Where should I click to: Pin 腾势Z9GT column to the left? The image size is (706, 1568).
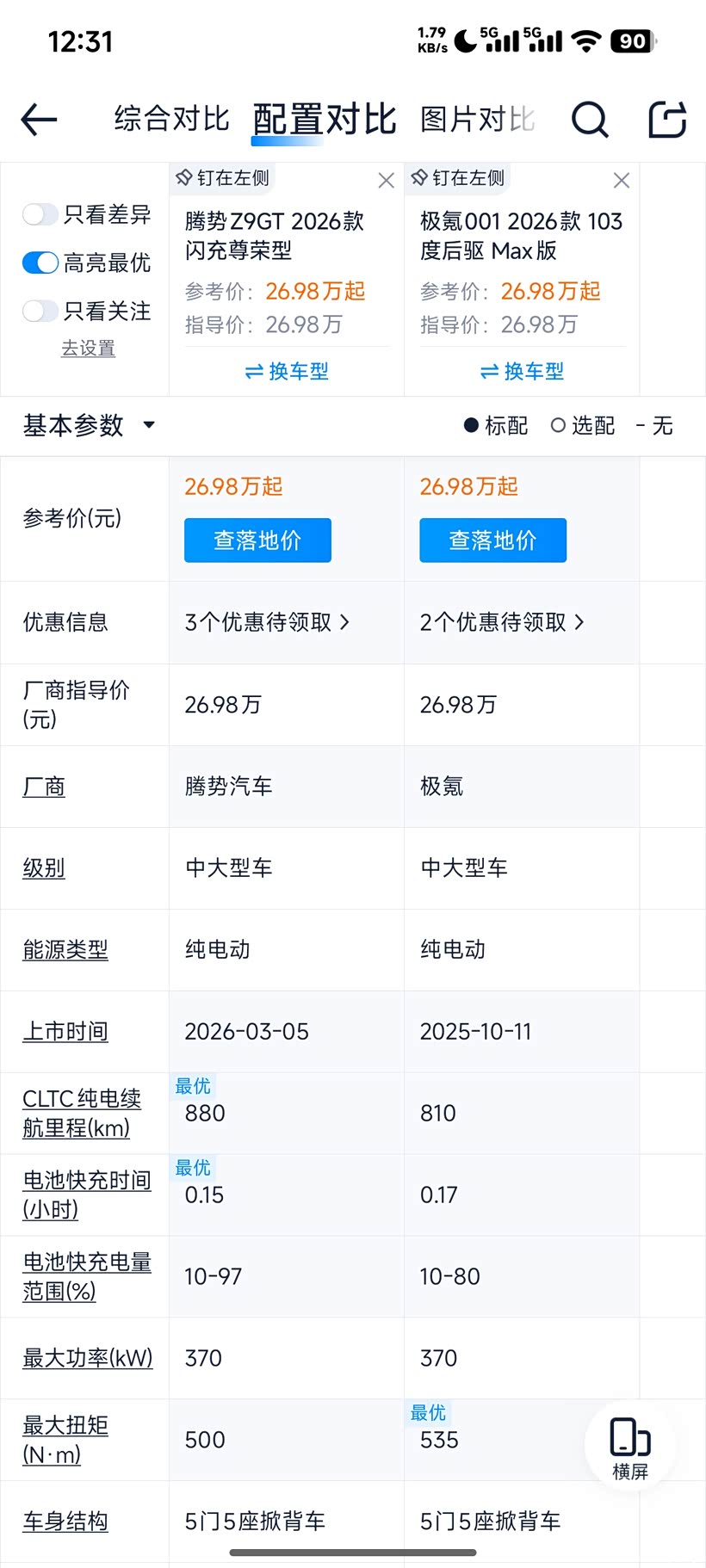coord(223,178)
